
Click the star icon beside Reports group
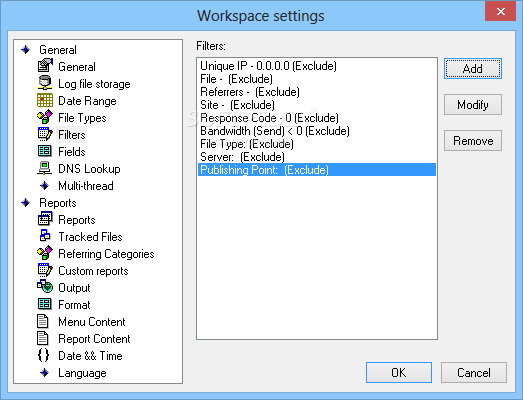[26, 203]
